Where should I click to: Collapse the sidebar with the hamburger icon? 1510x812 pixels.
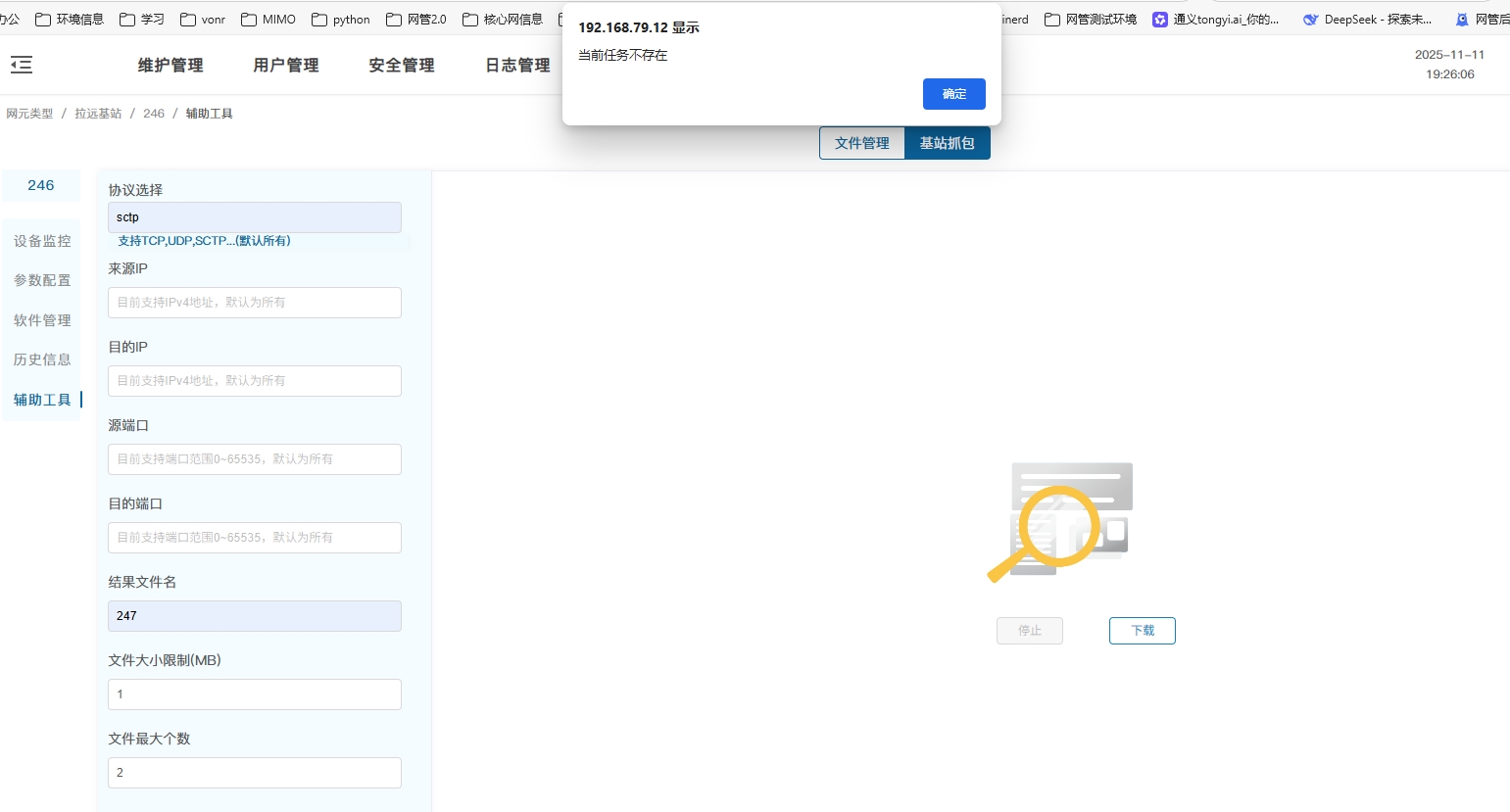[22, 65]
